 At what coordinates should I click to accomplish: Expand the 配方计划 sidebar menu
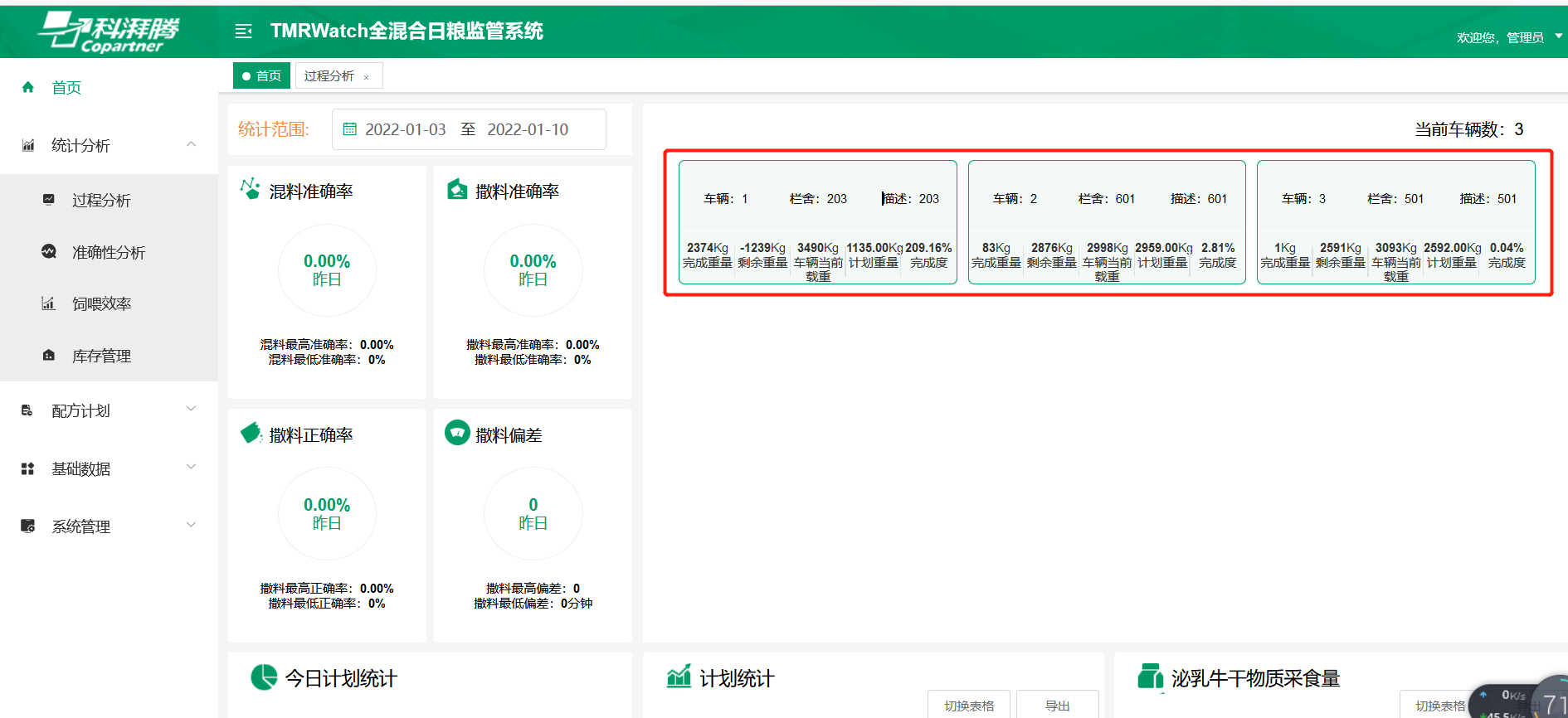[x=192, y=410]
